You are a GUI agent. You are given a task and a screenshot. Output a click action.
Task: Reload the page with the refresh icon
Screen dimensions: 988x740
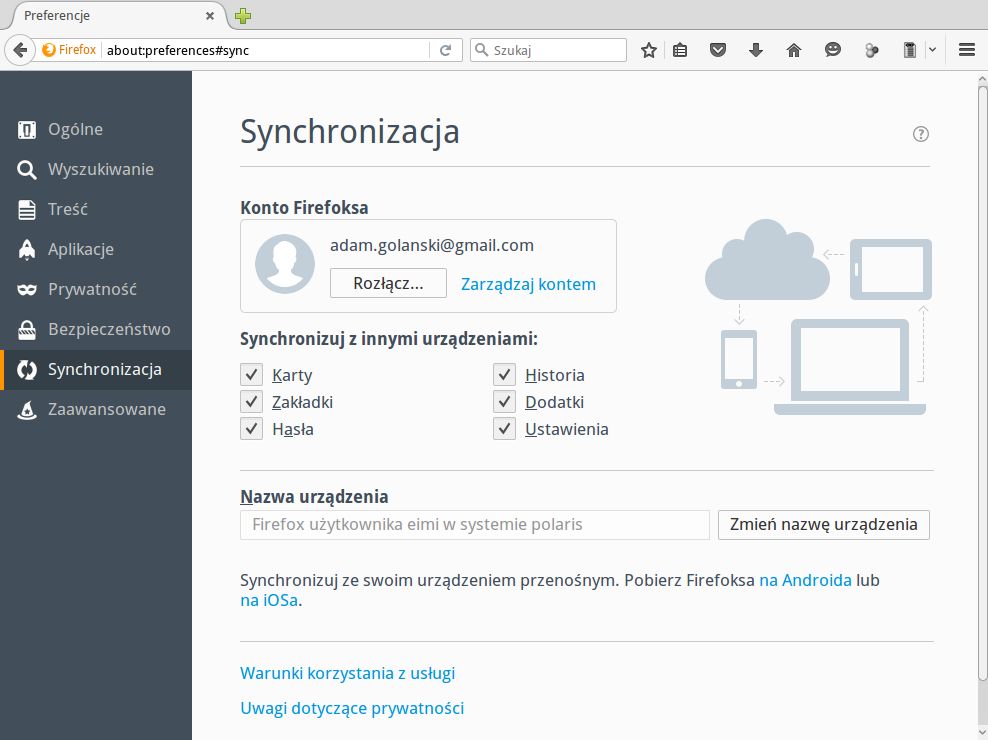(x=445, y=50)
